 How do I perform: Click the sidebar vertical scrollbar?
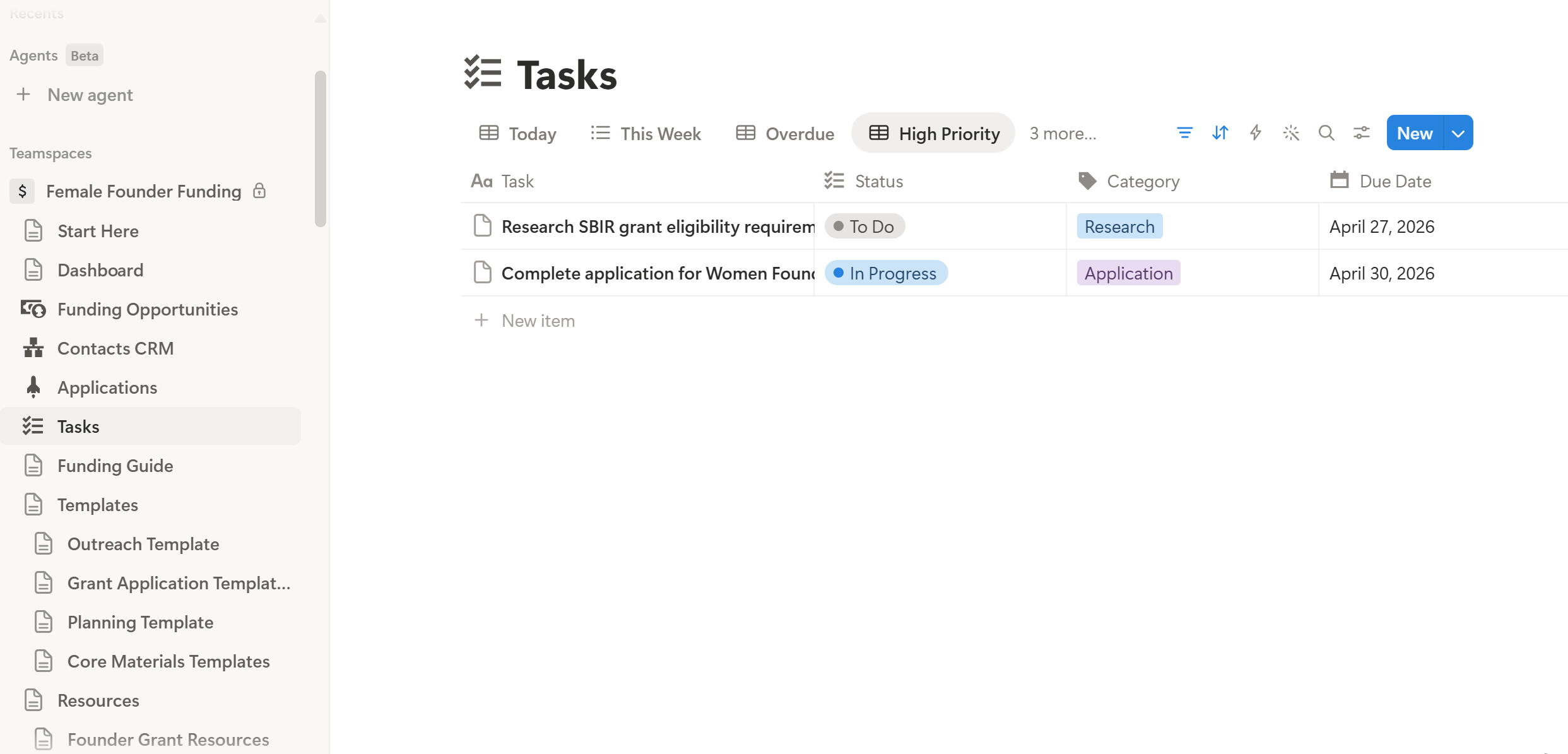pos(321,149)
